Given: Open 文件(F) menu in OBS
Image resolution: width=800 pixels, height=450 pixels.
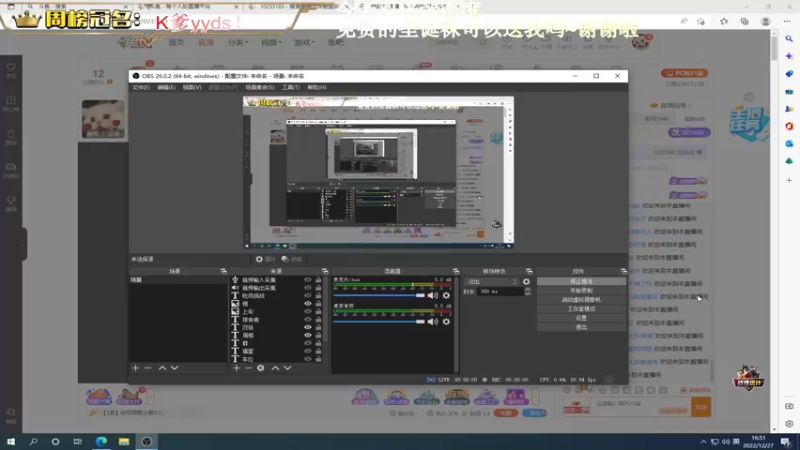Looking at the screenshot, I should click(141, 88).
